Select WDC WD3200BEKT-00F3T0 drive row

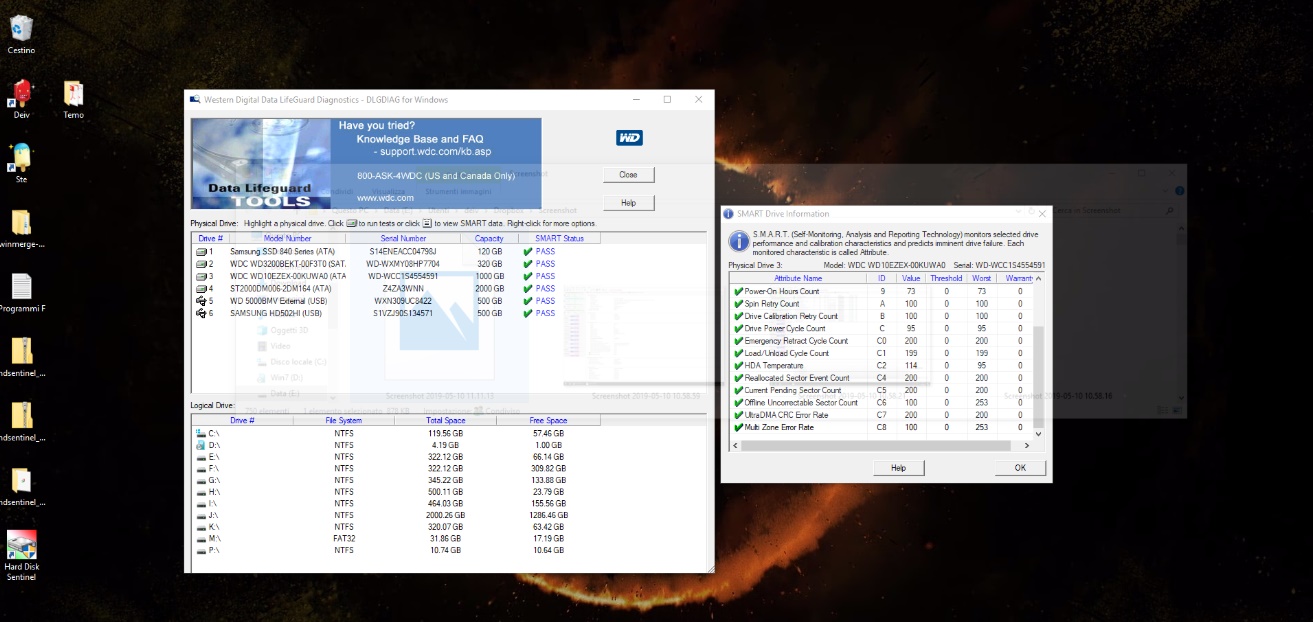point(397,264)
